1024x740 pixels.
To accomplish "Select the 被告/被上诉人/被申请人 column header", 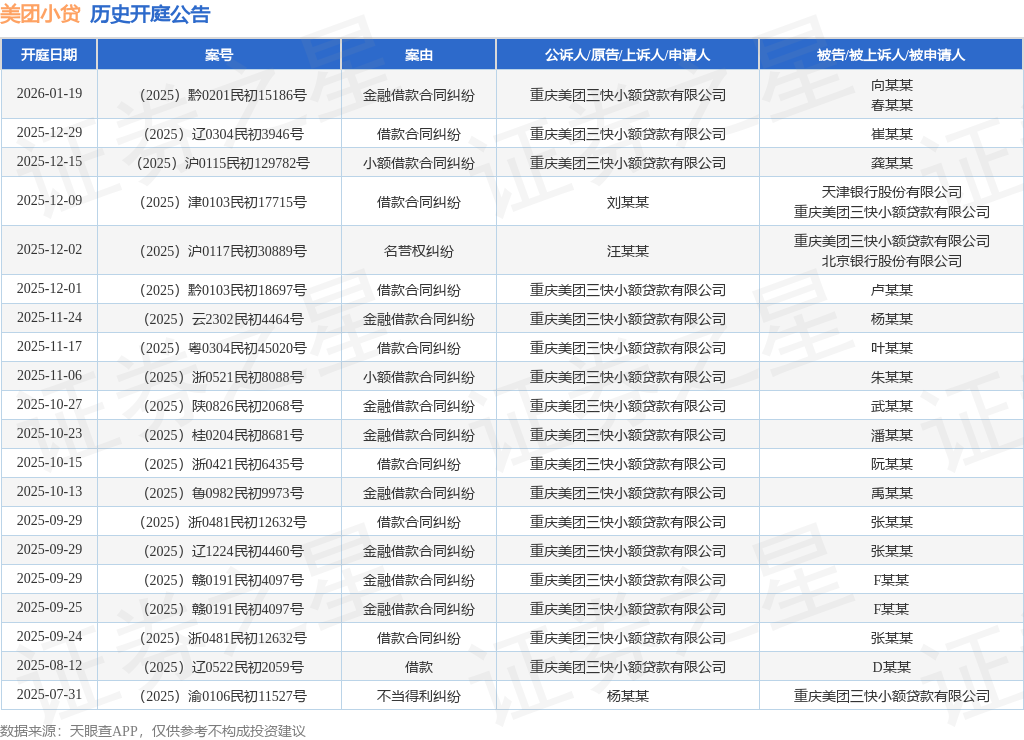I will pos(891,55).
